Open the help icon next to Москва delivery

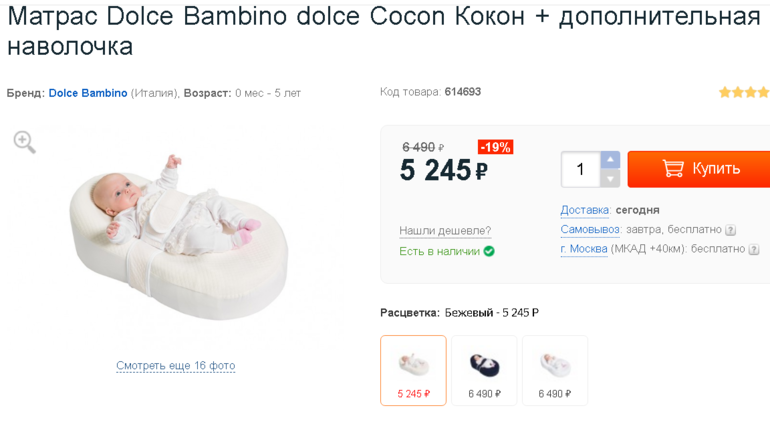pyautogui.click(x=754, y=250)
